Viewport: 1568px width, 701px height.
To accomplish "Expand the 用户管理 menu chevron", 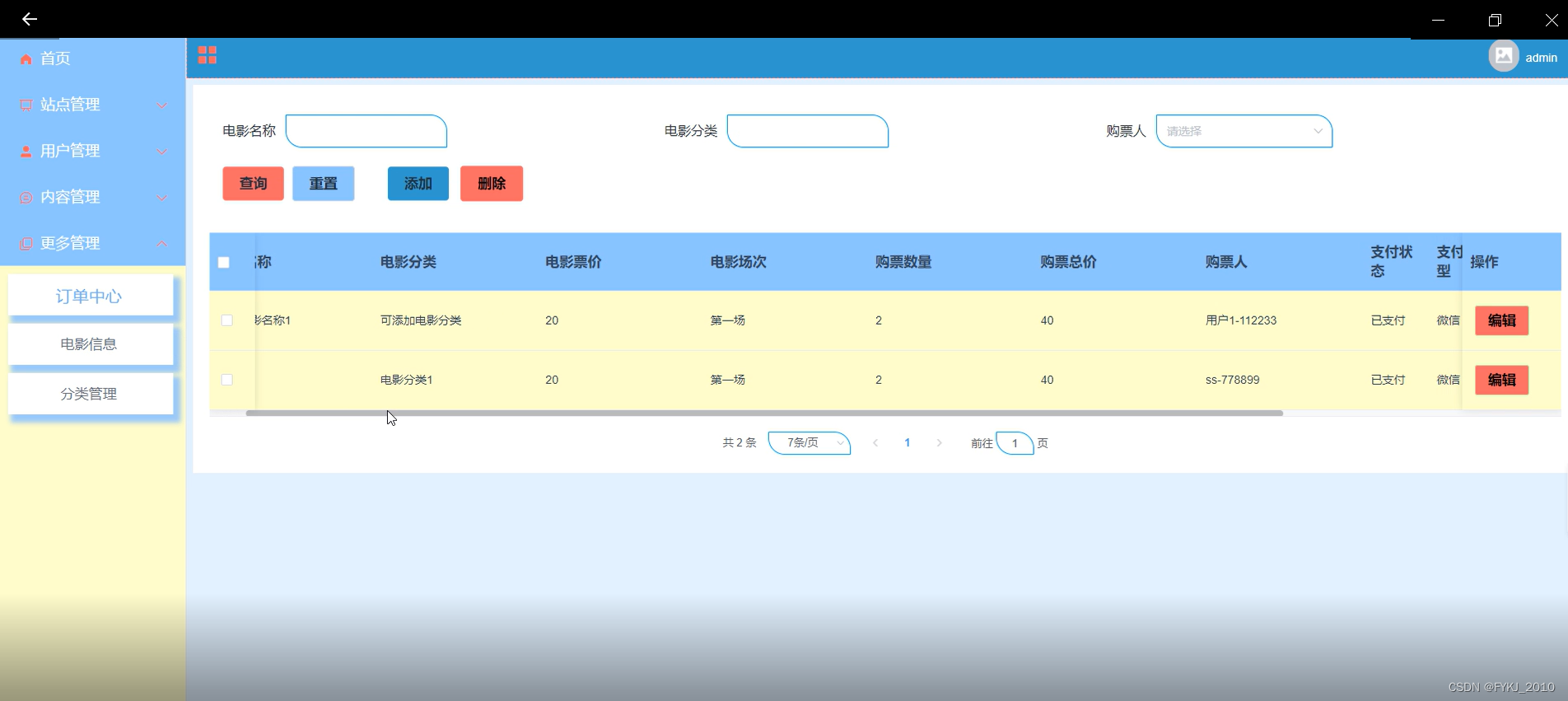I will pyautogui.click(x=162, y=152).
